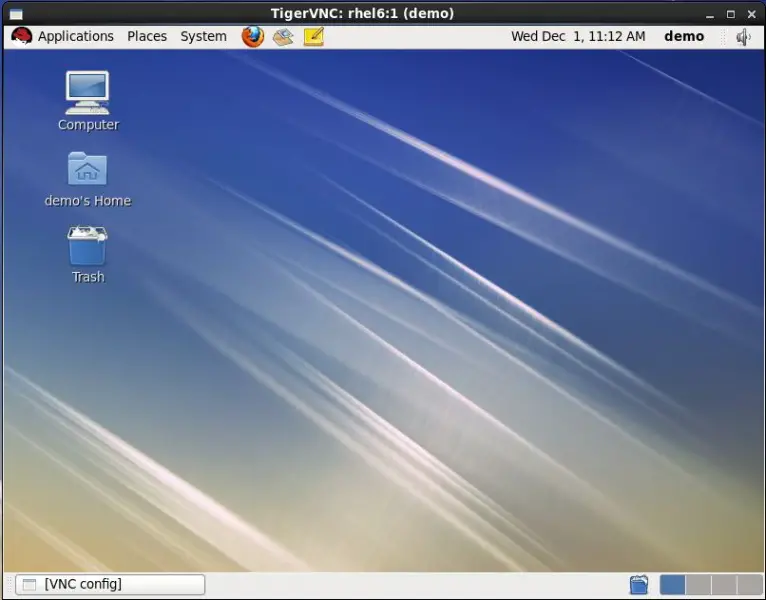
Task: Click the volume speaker icon
Action: [744, 37]
